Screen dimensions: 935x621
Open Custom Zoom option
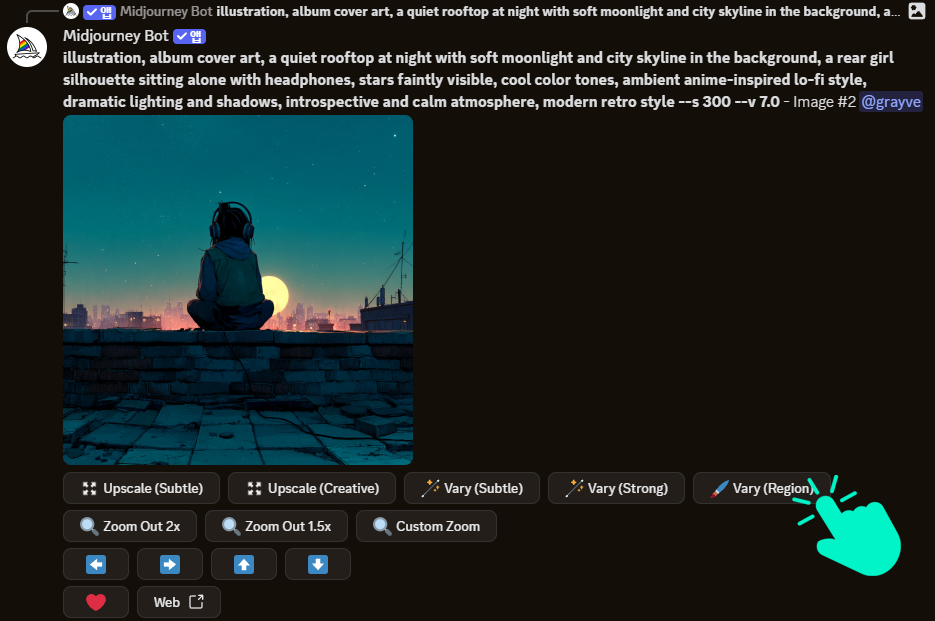(x=426, y=526)
